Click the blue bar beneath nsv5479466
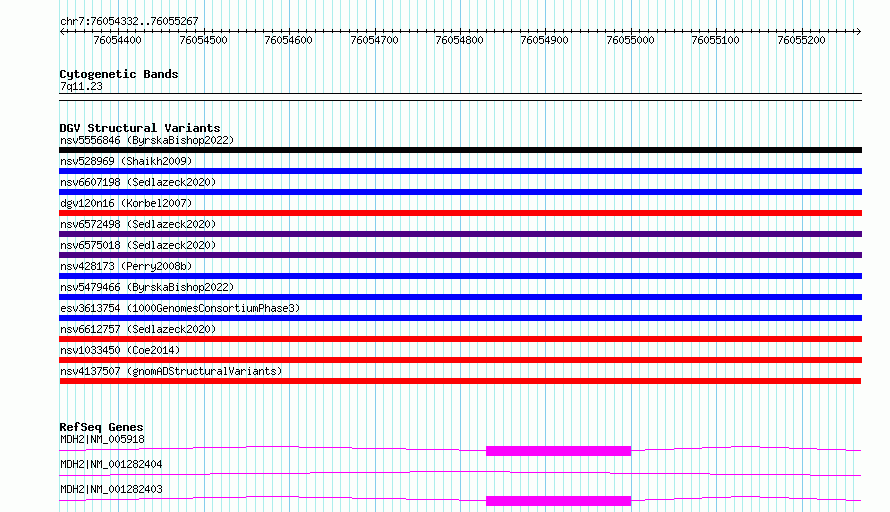 pyautogui.click(x=460, y=297)
